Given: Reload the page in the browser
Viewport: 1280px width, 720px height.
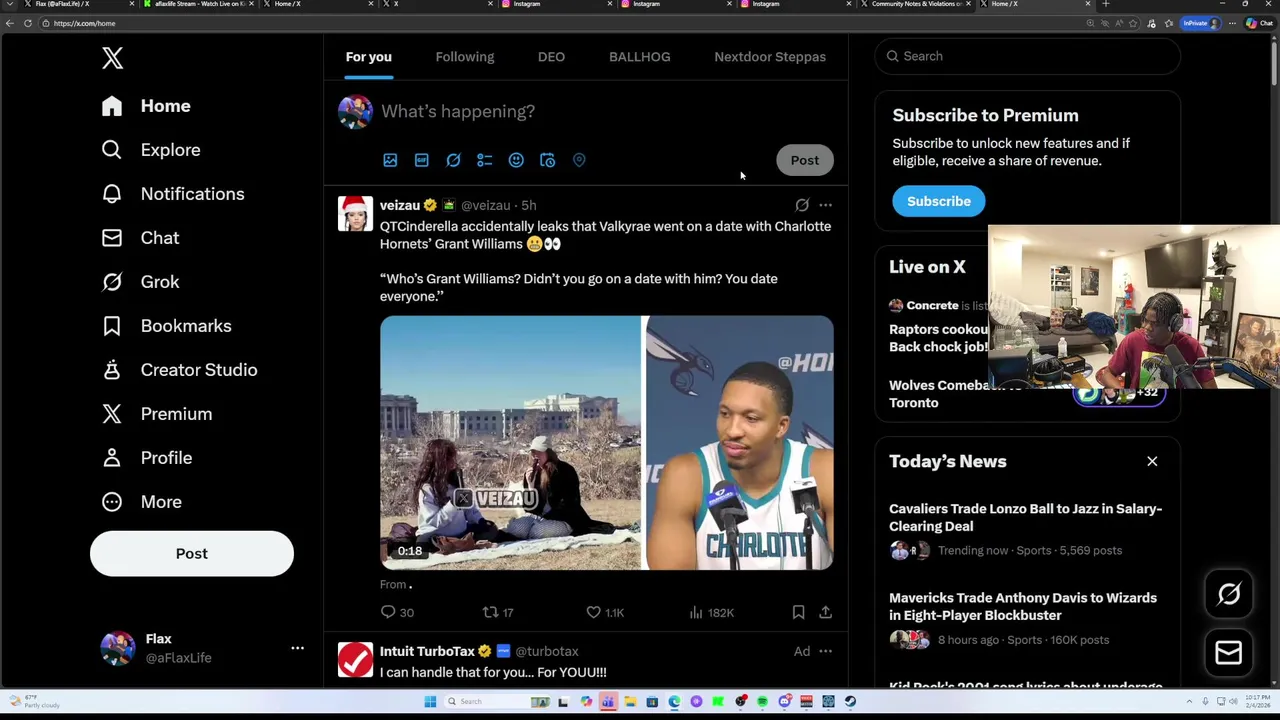Looking at the screenshot, I should pos(27,23).
